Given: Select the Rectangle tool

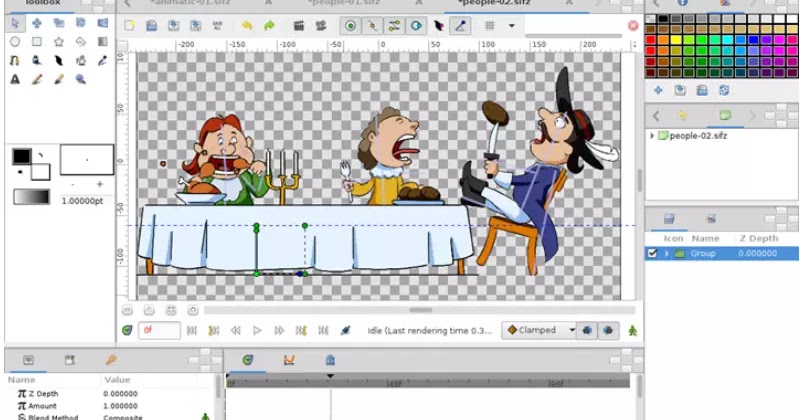Looking at the screenshot, I should click(x=37, y=42).
